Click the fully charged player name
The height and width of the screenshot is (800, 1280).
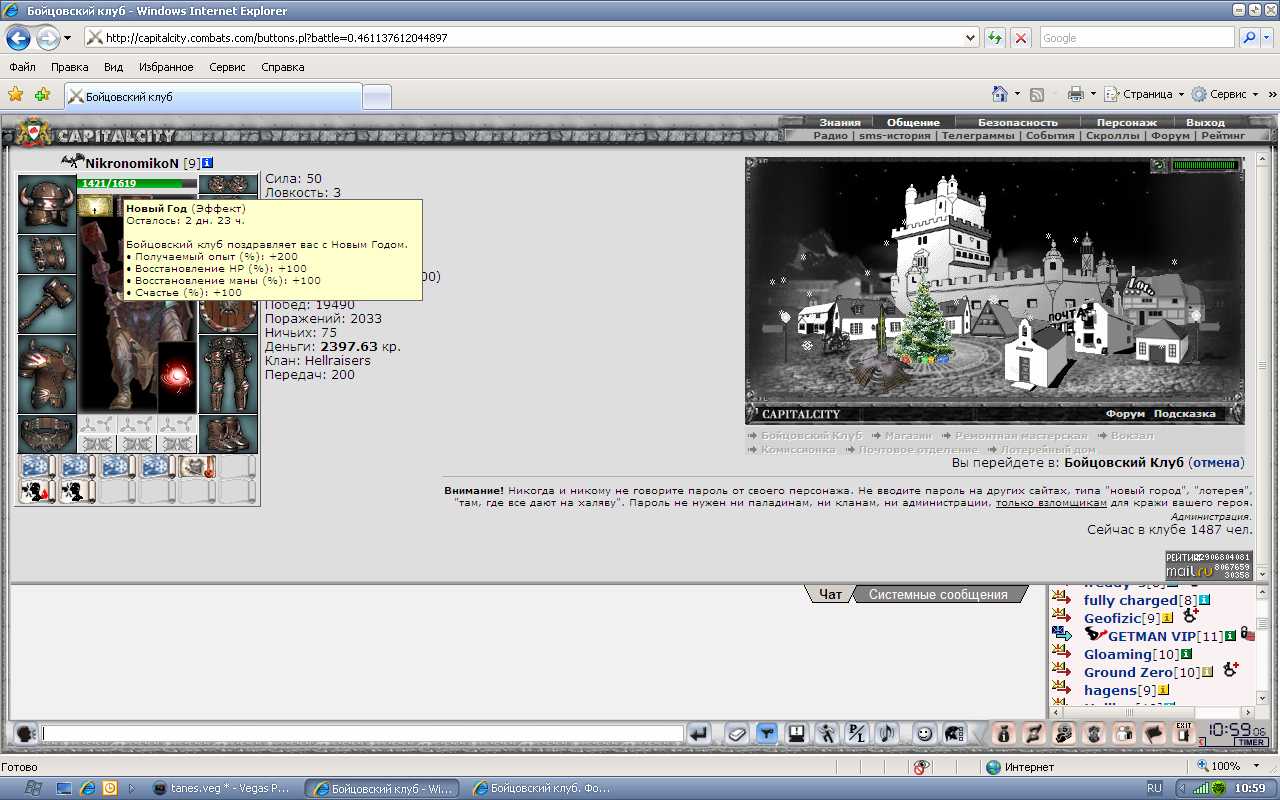1130,600
